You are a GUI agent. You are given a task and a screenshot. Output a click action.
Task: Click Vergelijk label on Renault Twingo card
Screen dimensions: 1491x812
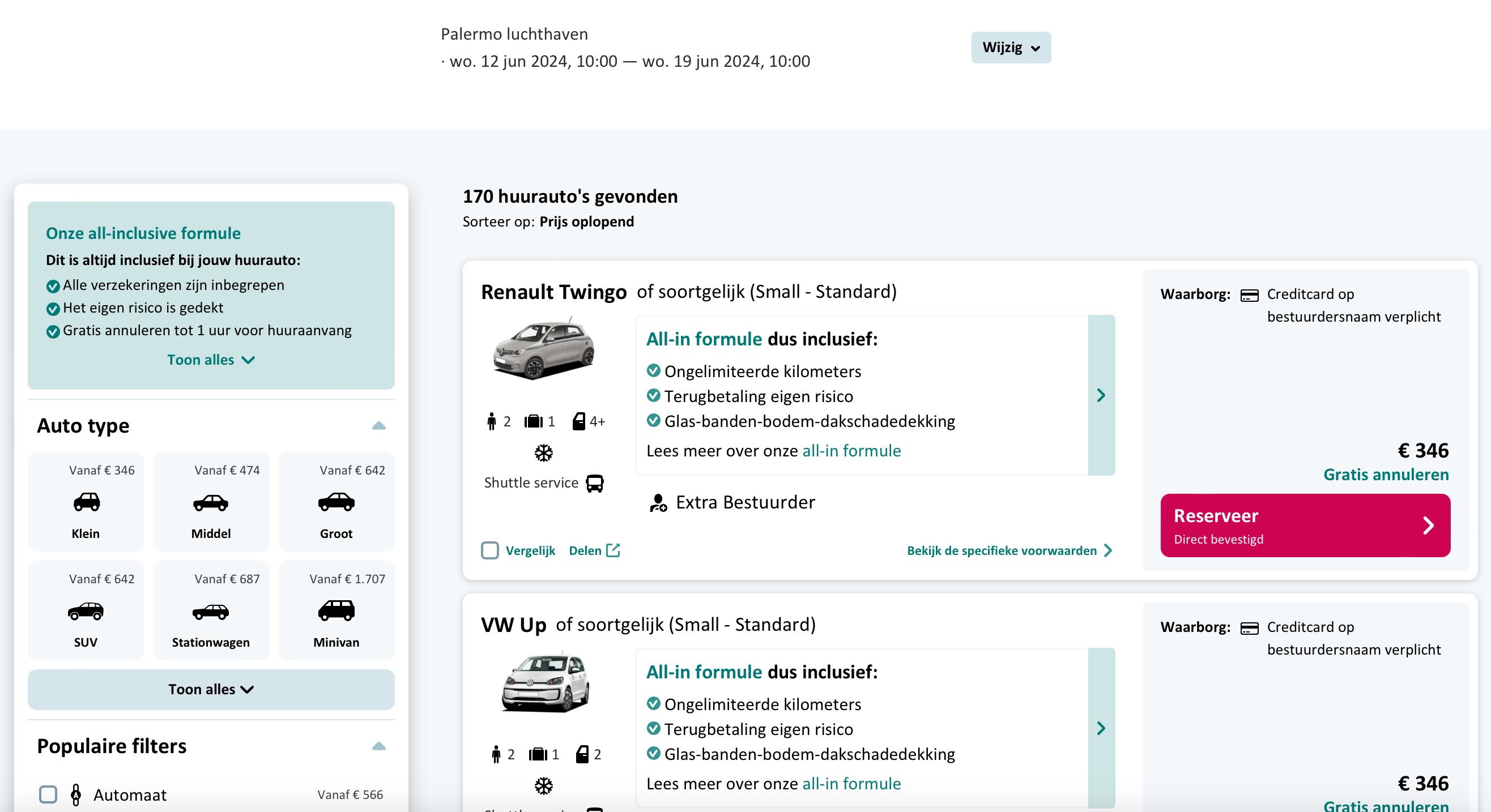[x=530, y=550]
